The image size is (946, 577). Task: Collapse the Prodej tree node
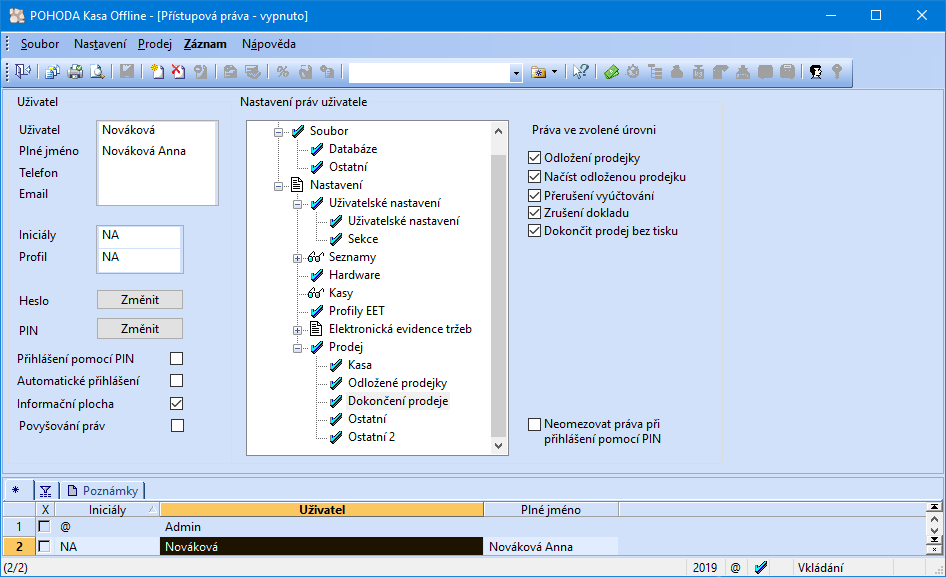pyautogui.click(x=297, y=348)
